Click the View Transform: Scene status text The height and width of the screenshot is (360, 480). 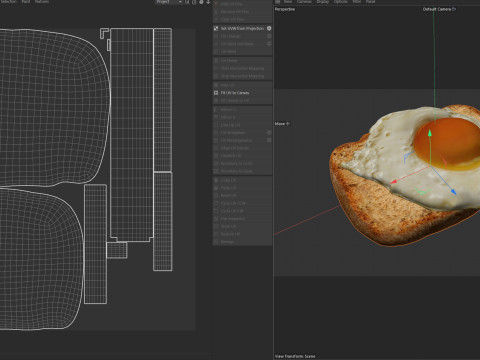point(295,356)
